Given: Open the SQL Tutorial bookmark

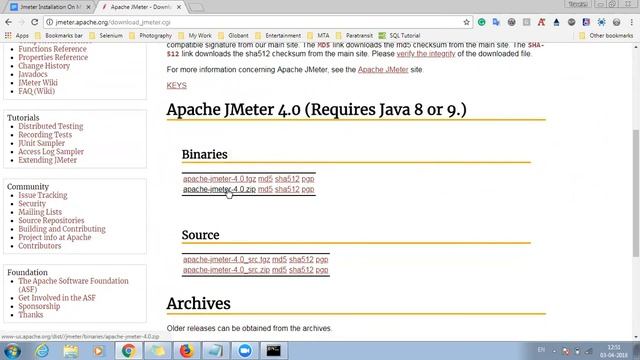Looking at the screenshot, I should (x=400, y=36).
